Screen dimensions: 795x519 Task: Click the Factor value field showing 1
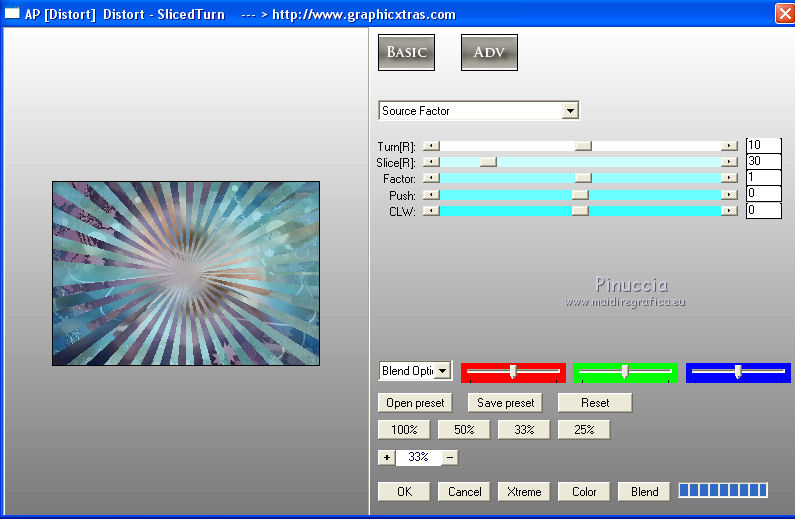click(x=764, y=177)
